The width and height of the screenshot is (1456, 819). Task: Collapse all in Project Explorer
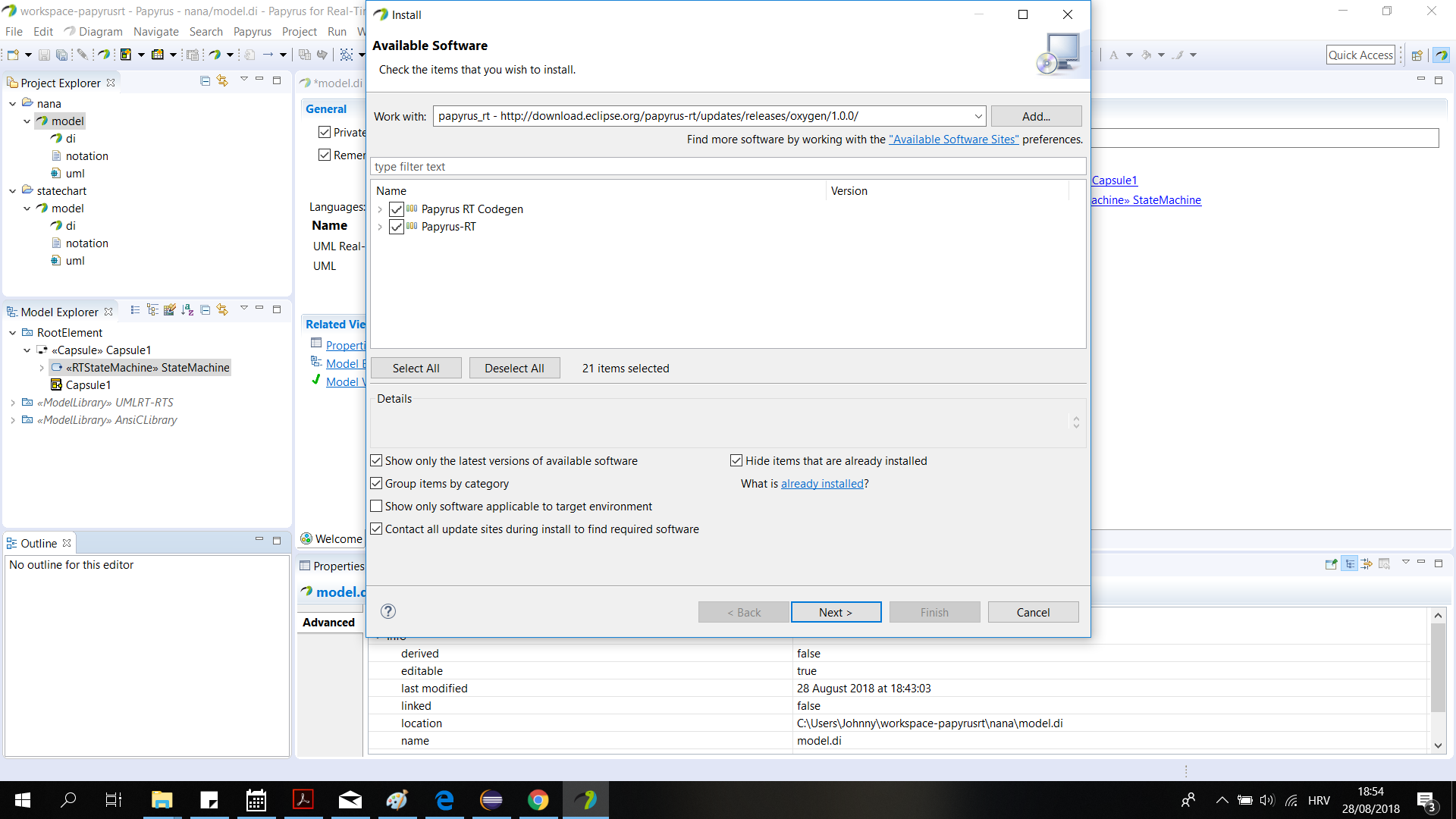coord(205,80)
